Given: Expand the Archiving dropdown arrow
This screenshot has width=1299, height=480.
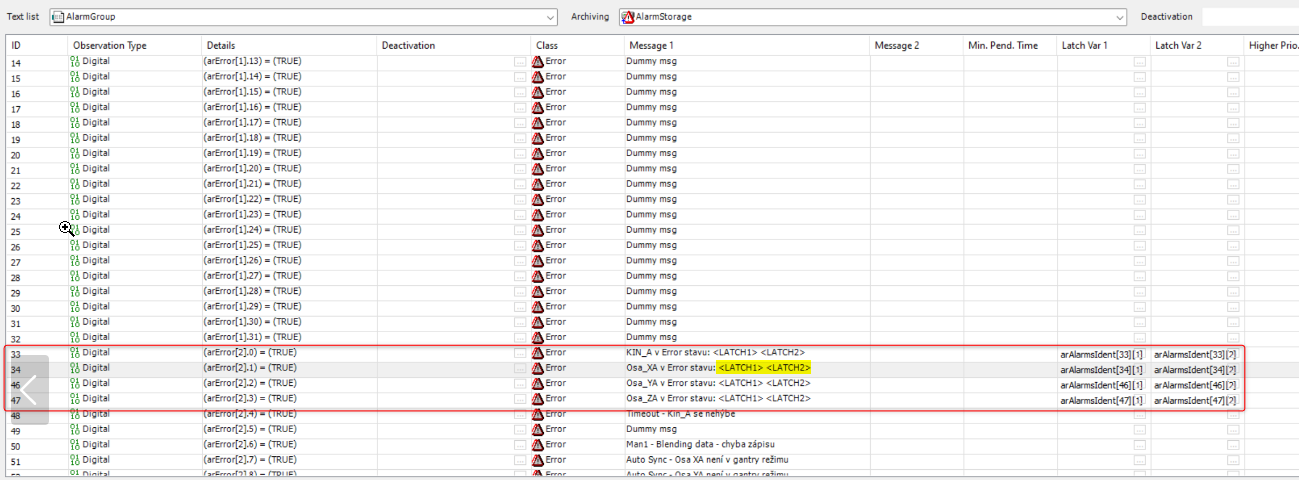Looking at the screenshot, I should tap(1121, 17).
